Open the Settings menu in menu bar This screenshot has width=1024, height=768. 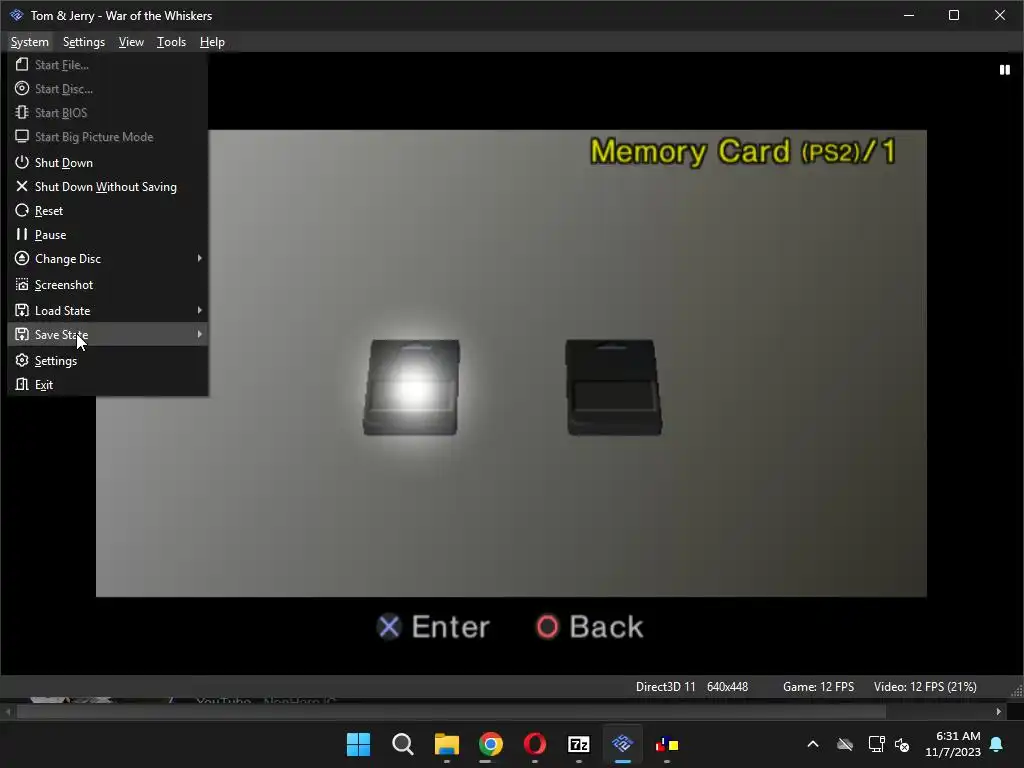tap(84, 42)
